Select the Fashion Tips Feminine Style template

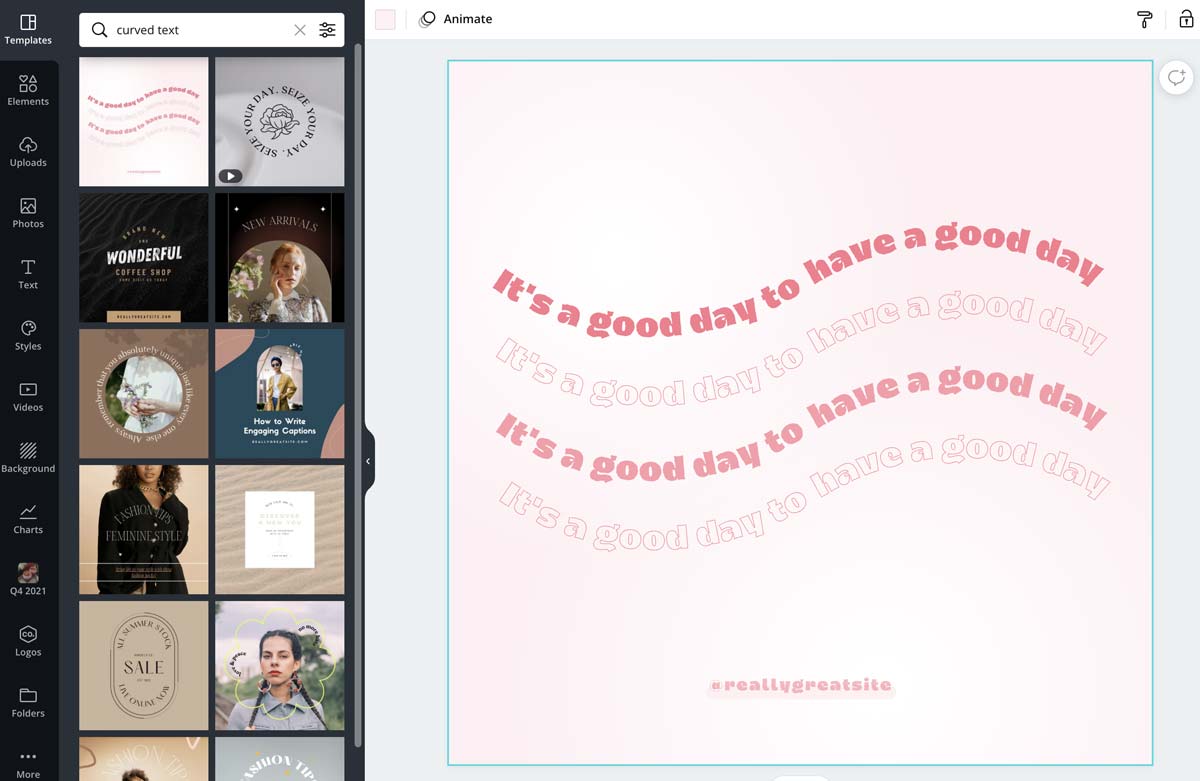tap(144, 529)
